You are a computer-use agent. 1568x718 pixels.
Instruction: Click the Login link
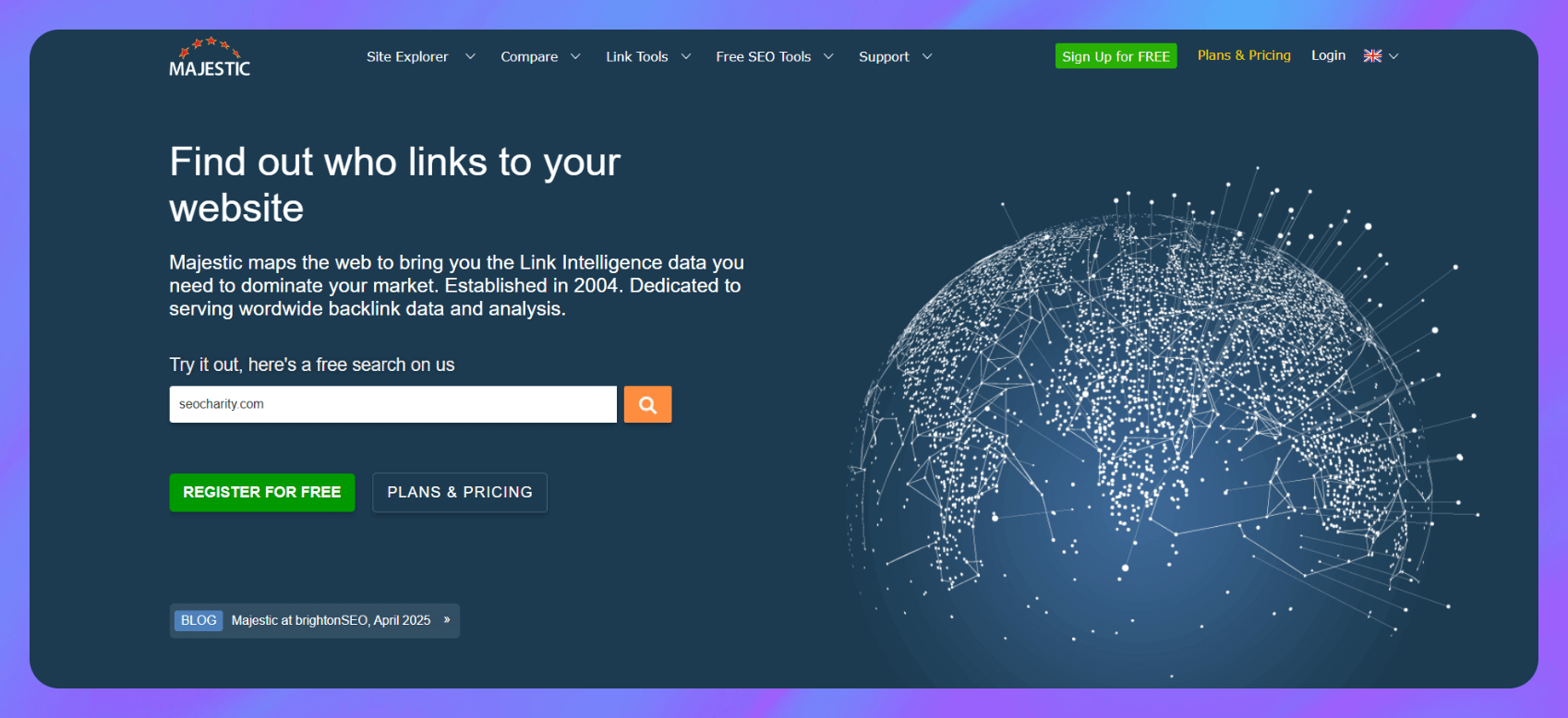pos(1328,55)
